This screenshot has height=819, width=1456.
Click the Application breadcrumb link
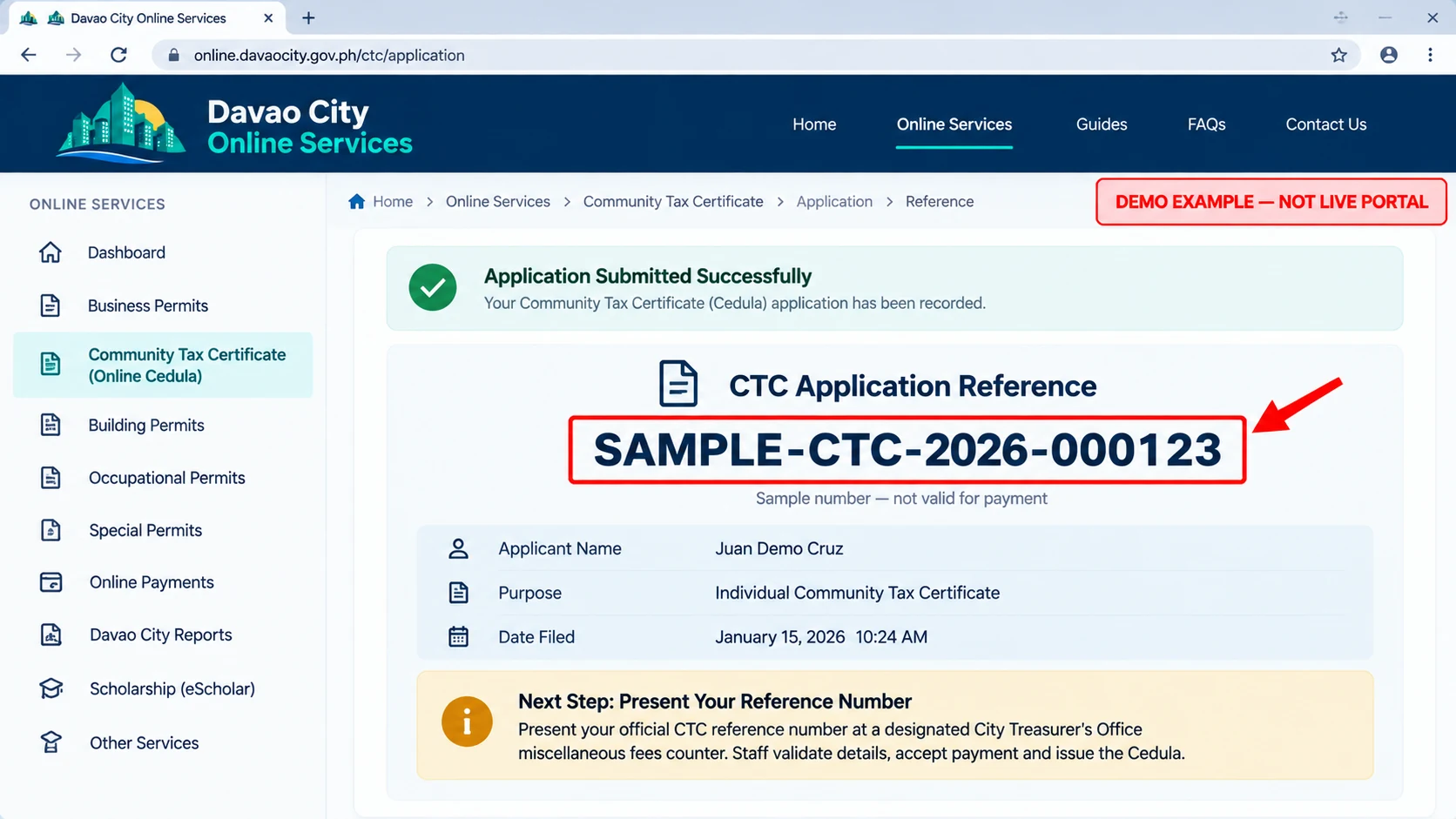(x=834, y=202)
